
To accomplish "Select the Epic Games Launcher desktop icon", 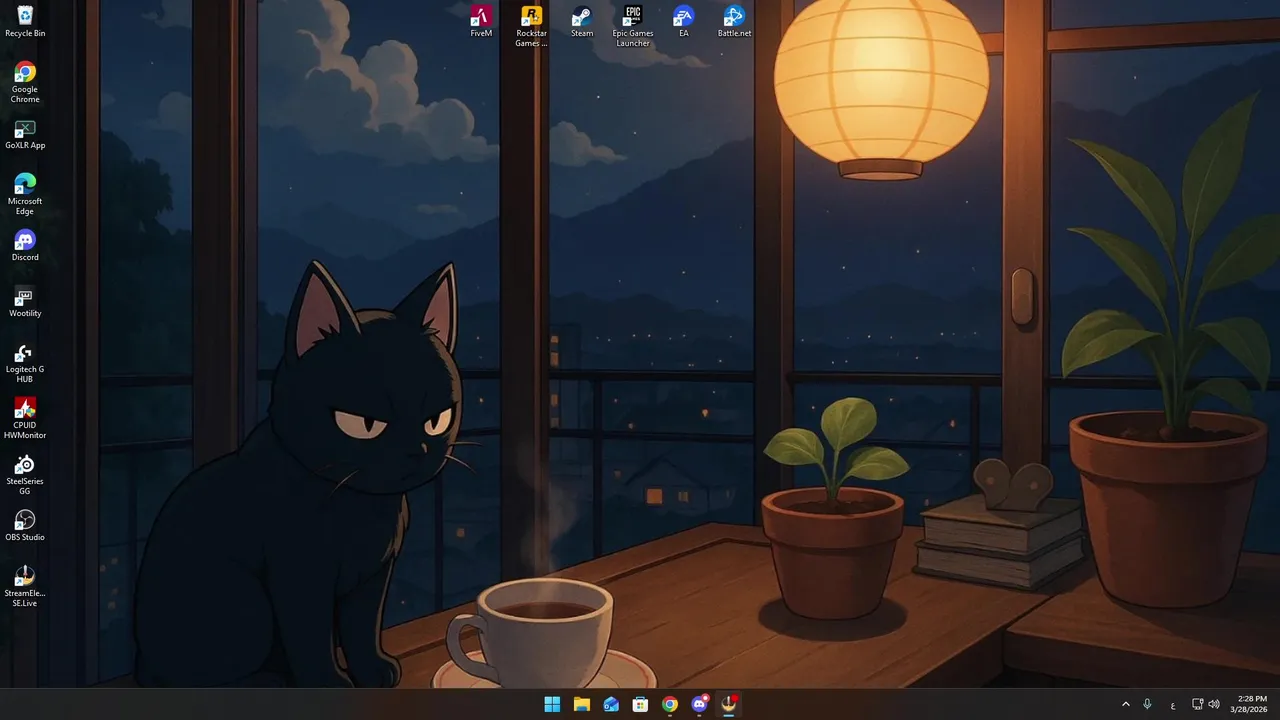I will coord(633,27).
